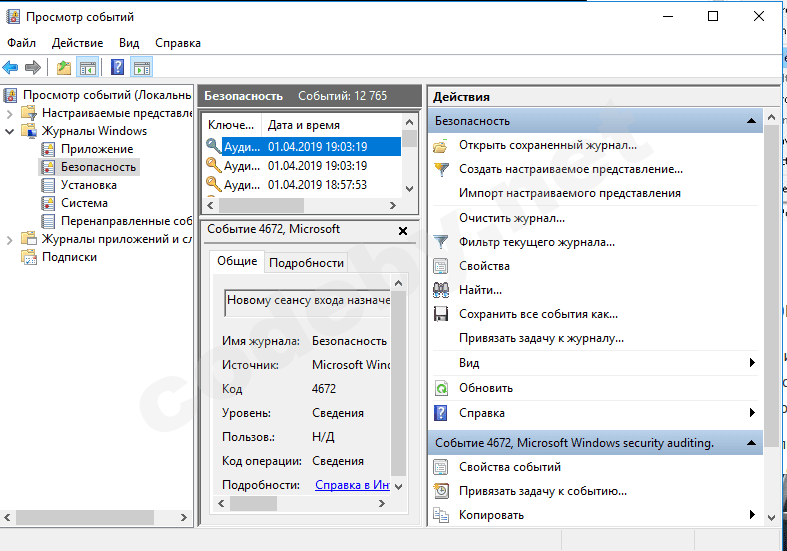The image size is (787, 551).
Task: Click the create custom view funnel icon
Action: point(441,170)
